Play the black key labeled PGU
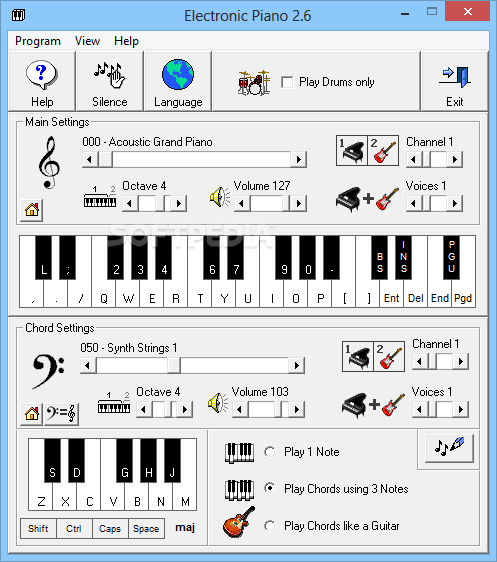Image resolution: width=497 pixels, height=562 pixels. [x=451, y=257]
